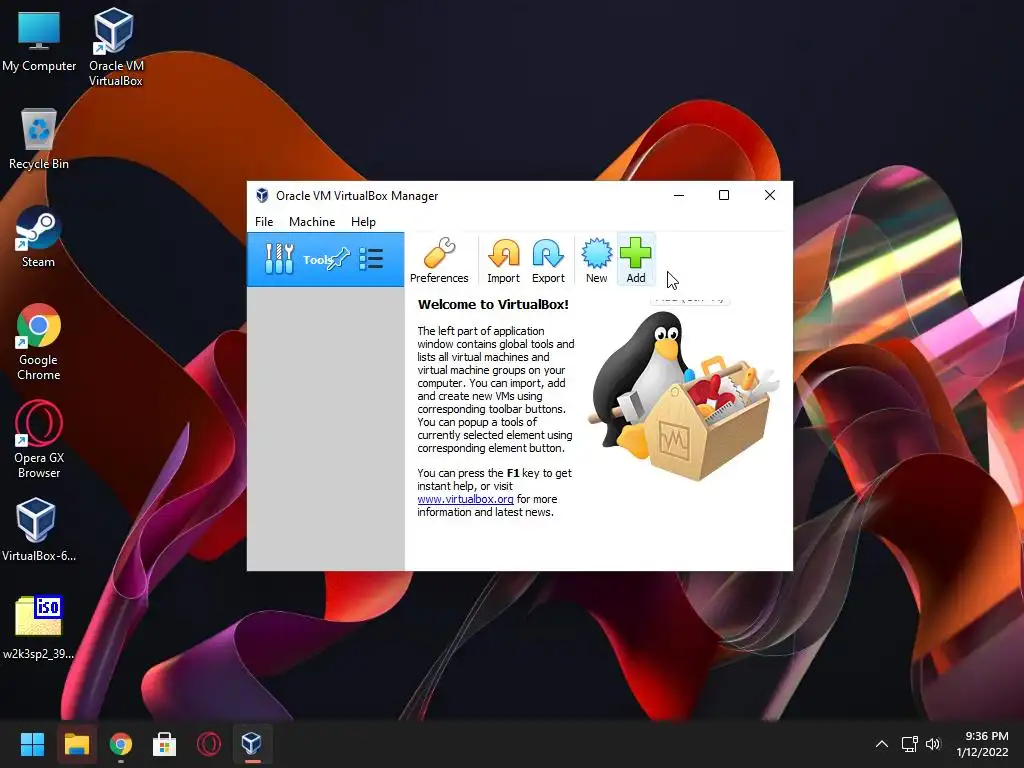The width and height of the screenshot is (1024, 768).
Task: Open Chrome from the taskbar
Action: [120, 744]
